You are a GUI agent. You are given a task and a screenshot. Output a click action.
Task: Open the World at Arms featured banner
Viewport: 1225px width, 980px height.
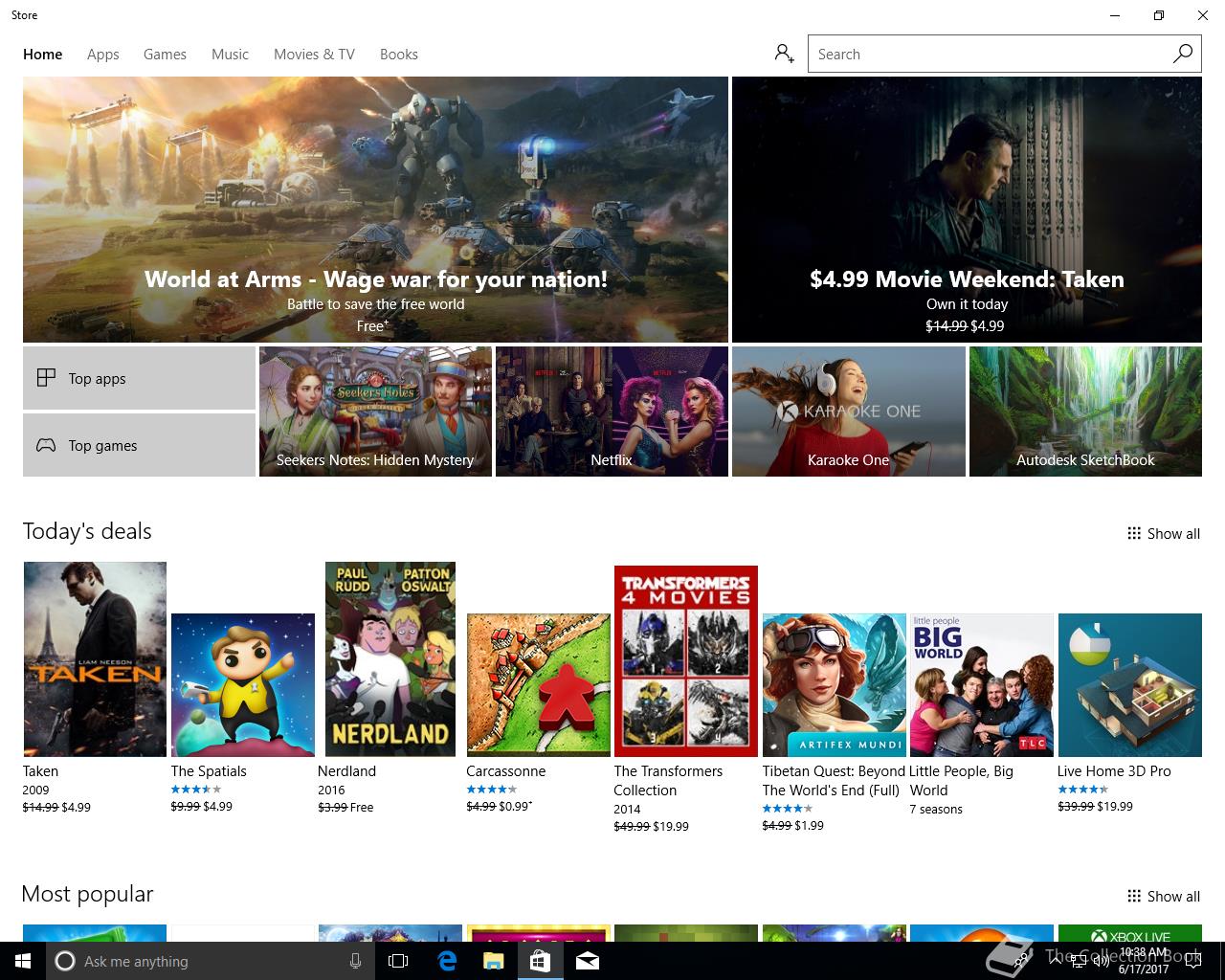pos(375,210)
